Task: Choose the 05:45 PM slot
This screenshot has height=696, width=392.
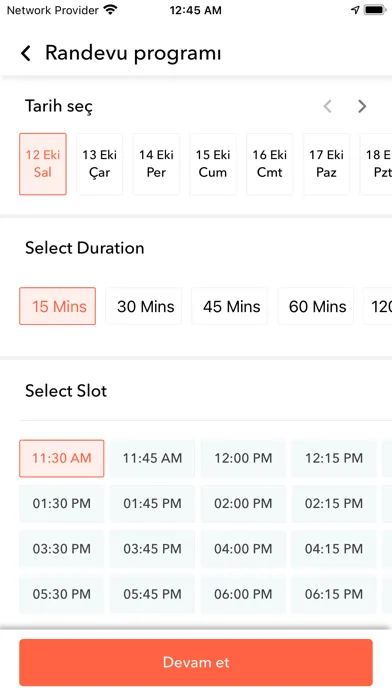Action: click(x=152, y=594)
